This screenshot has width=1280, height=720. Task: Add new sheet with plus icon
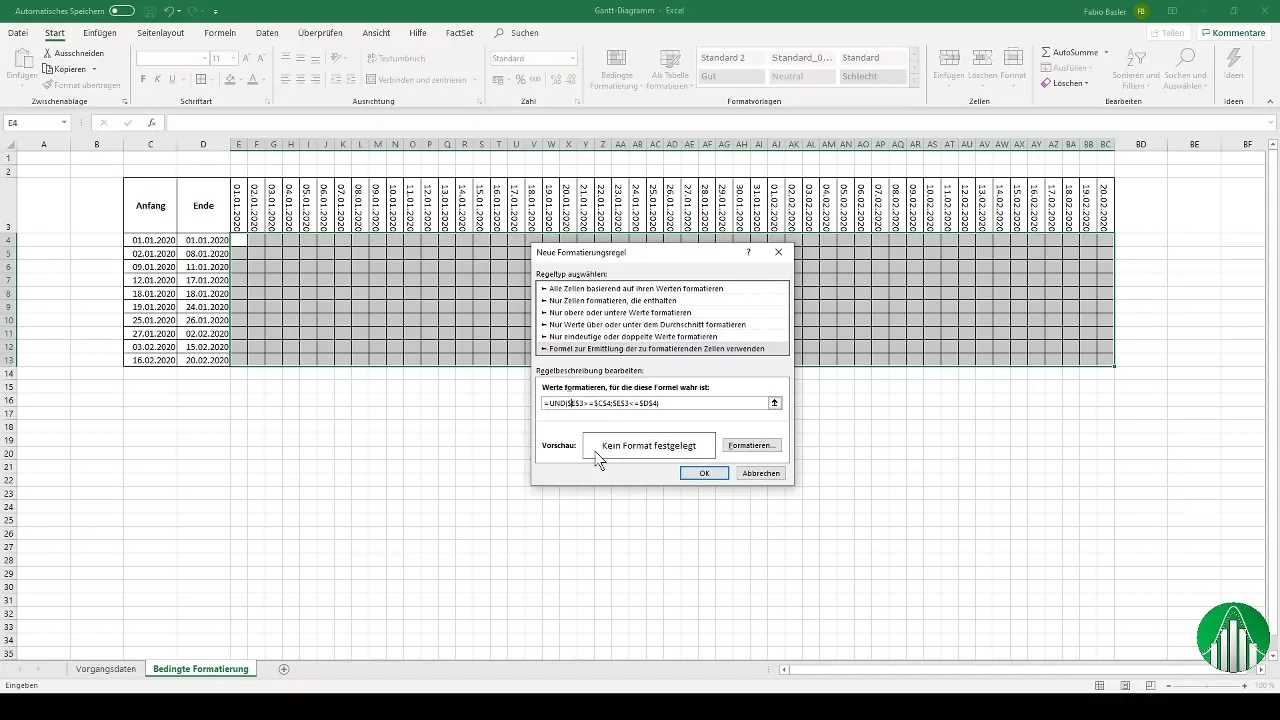[x=284, y=668]
